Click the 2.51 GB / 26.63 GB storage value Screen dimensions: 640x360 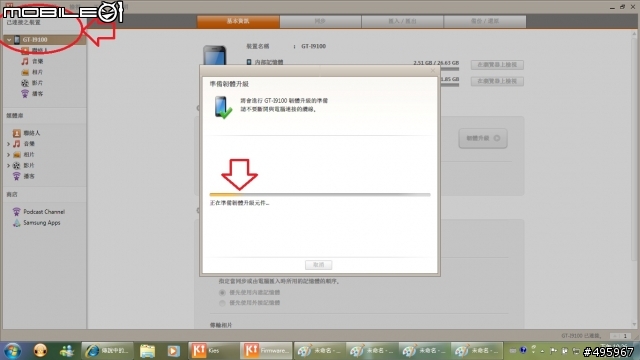(x=436, y=63)
